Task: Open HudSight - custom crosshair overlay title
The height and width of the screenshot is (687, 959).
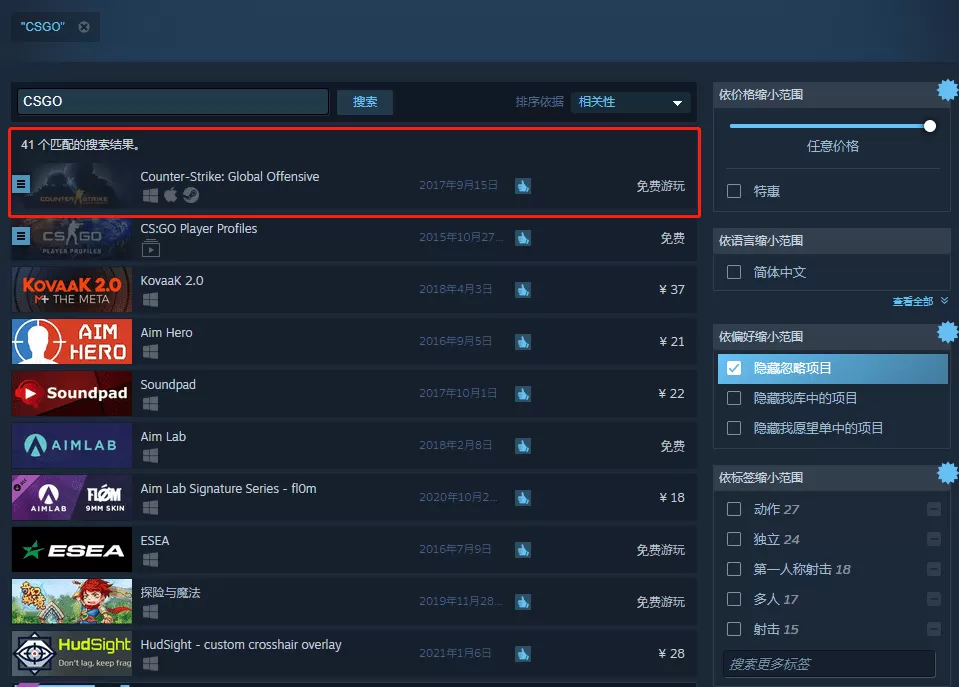Action: coord(241,645)
